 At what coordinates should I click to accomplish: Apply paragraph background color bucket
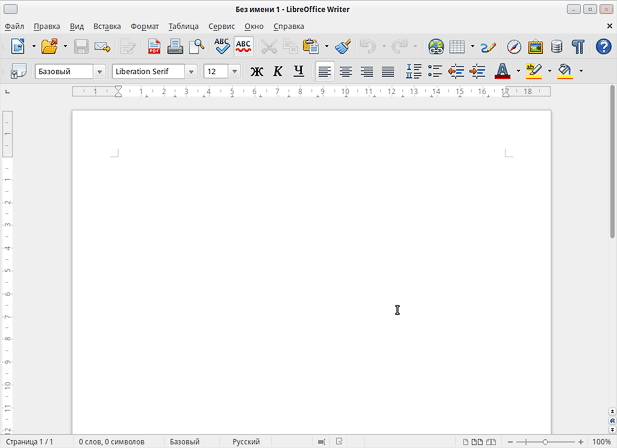[565, 71]
